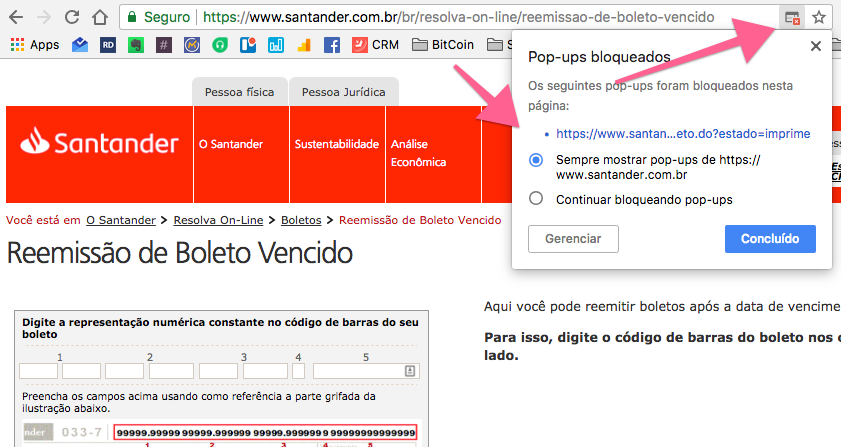Click the virtual keyboard icon in field 5
Image resolution: width=841 pixels, height=447 pixels.
(410, 371)
